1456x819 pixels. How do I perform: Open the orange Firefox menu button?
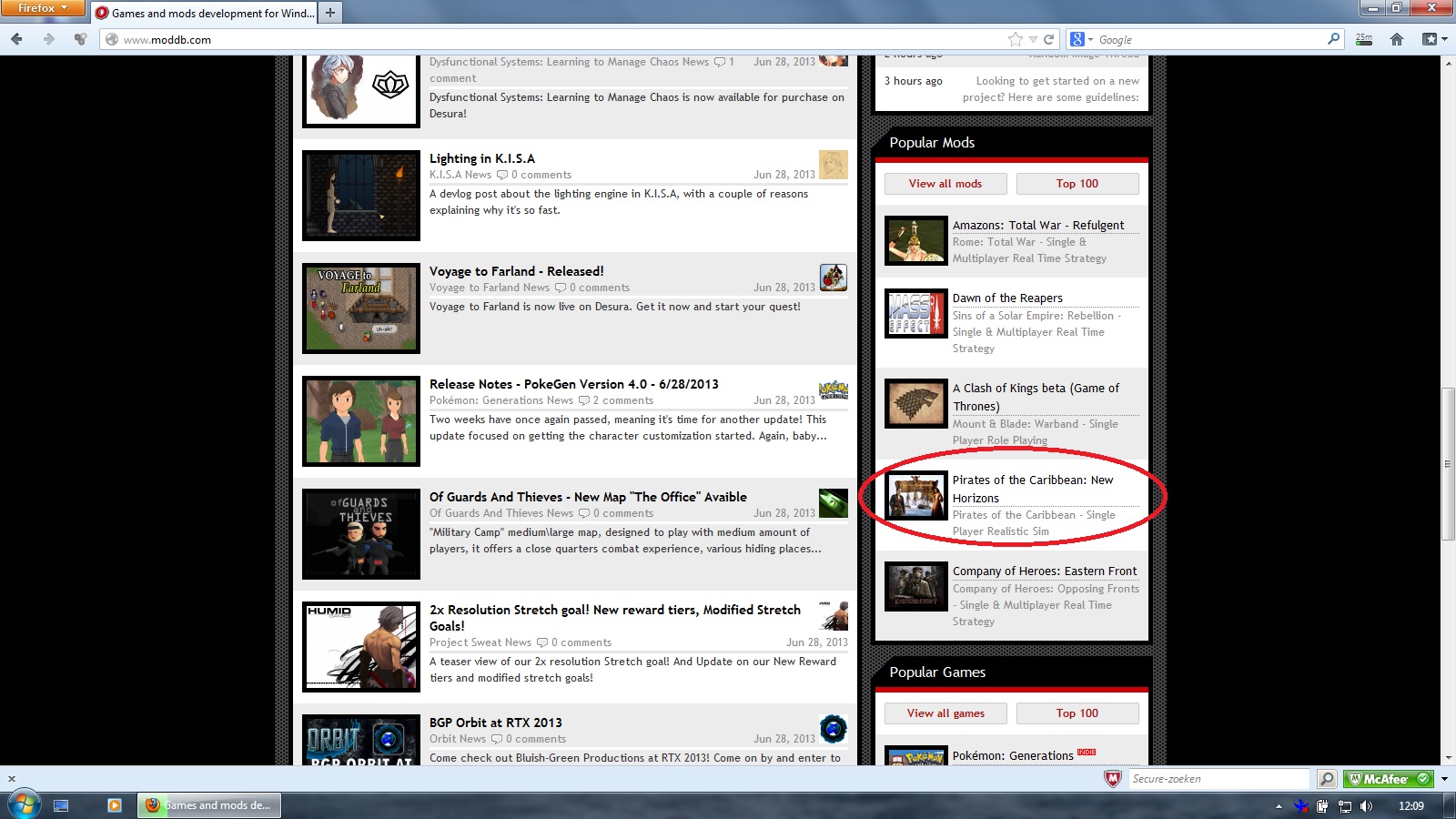42,8
